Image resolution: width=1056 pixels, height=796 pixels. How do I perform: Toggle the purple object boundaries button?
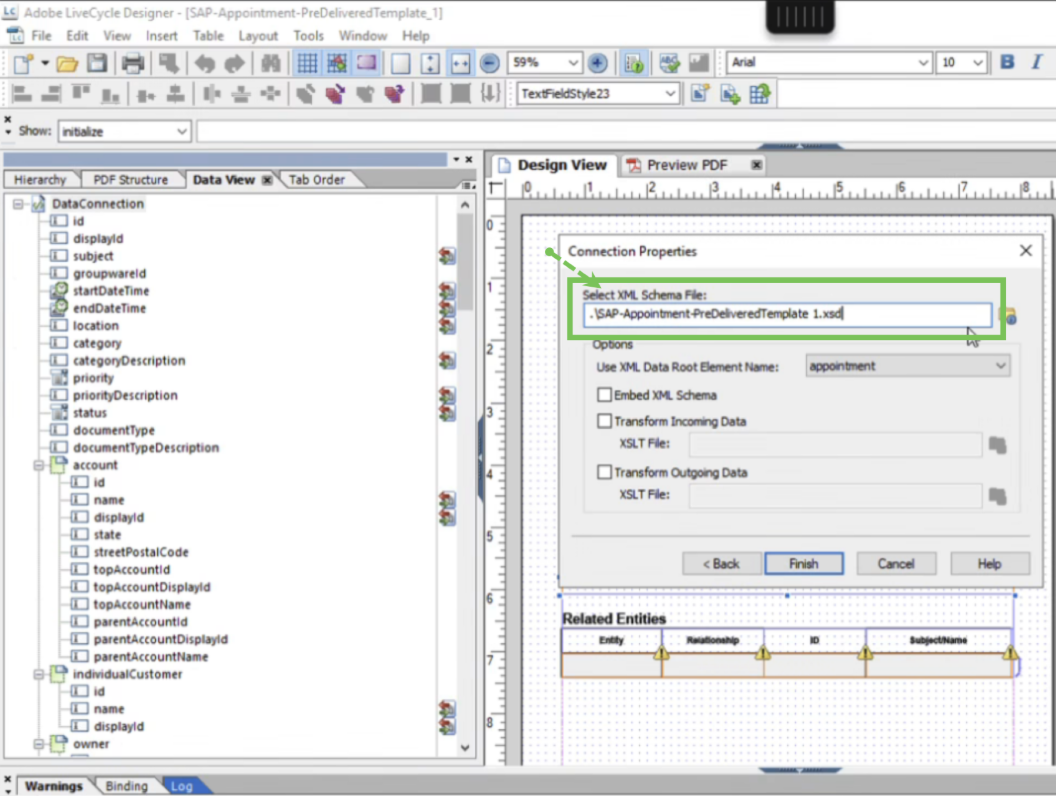(x=366, y=63)
